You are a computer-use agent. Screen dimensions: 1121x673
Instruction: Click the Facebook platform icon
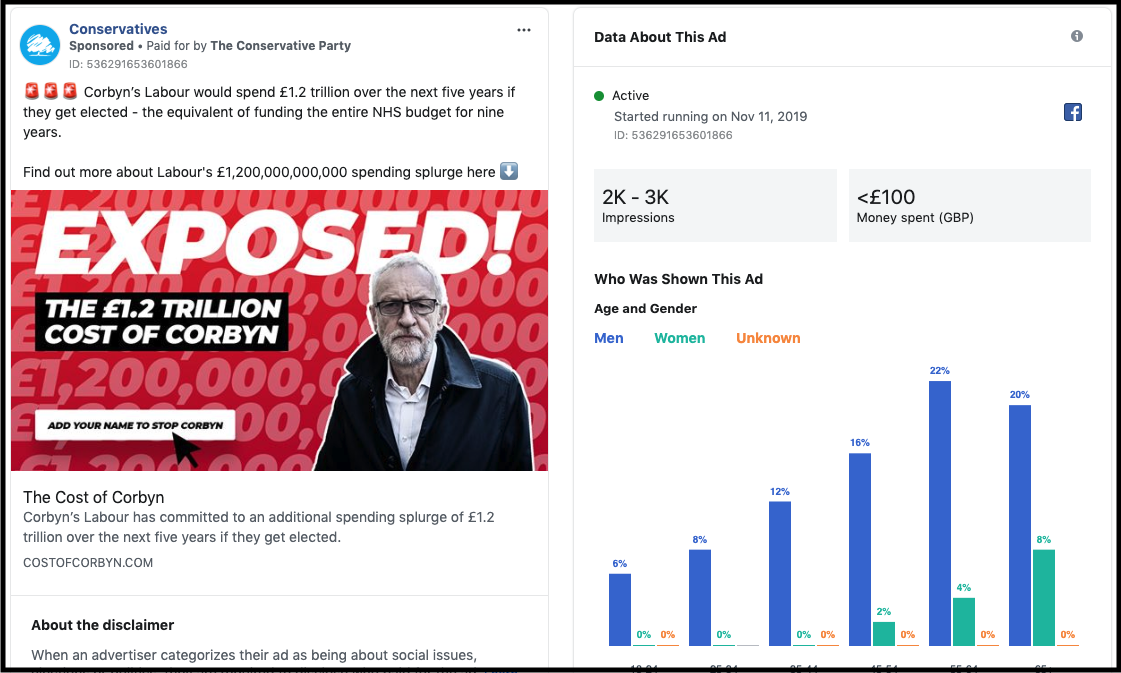coord(1073,112)
